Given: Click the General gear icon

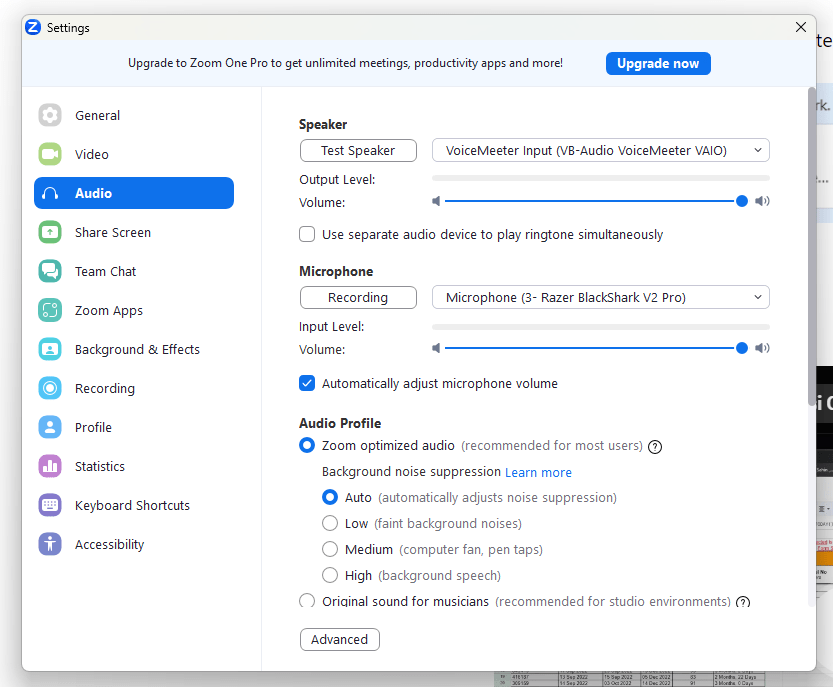Looking at the screenshot, I should pyautogui.click(x=50, y=115).
